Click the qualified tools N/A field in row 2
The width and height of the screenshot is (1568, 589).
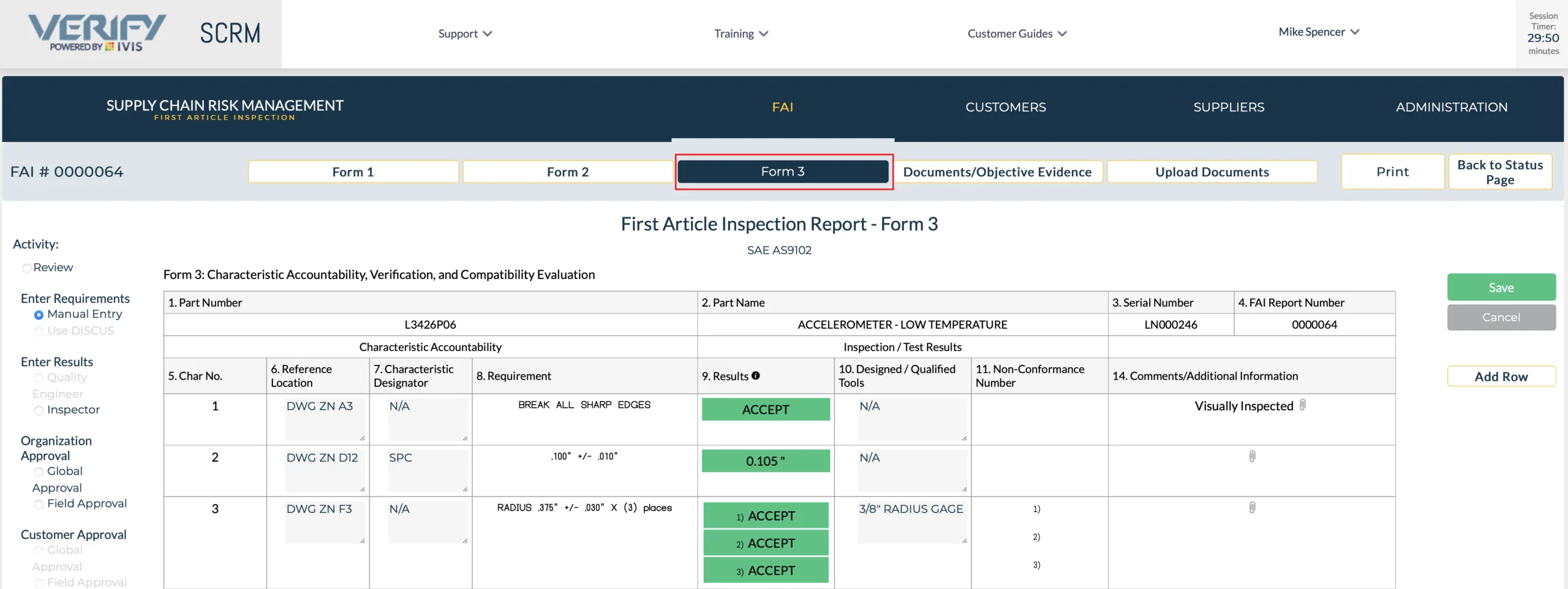click(913, 471)
